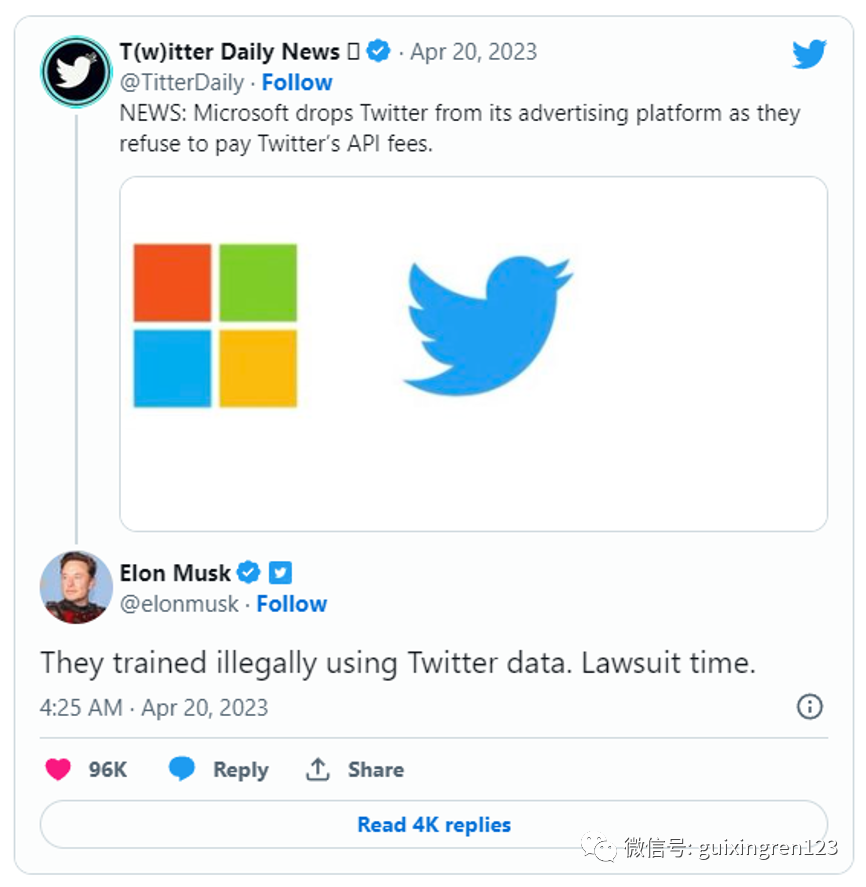Like the tweet with the heart icon
The image size is (866, 887).
(59, 769)
